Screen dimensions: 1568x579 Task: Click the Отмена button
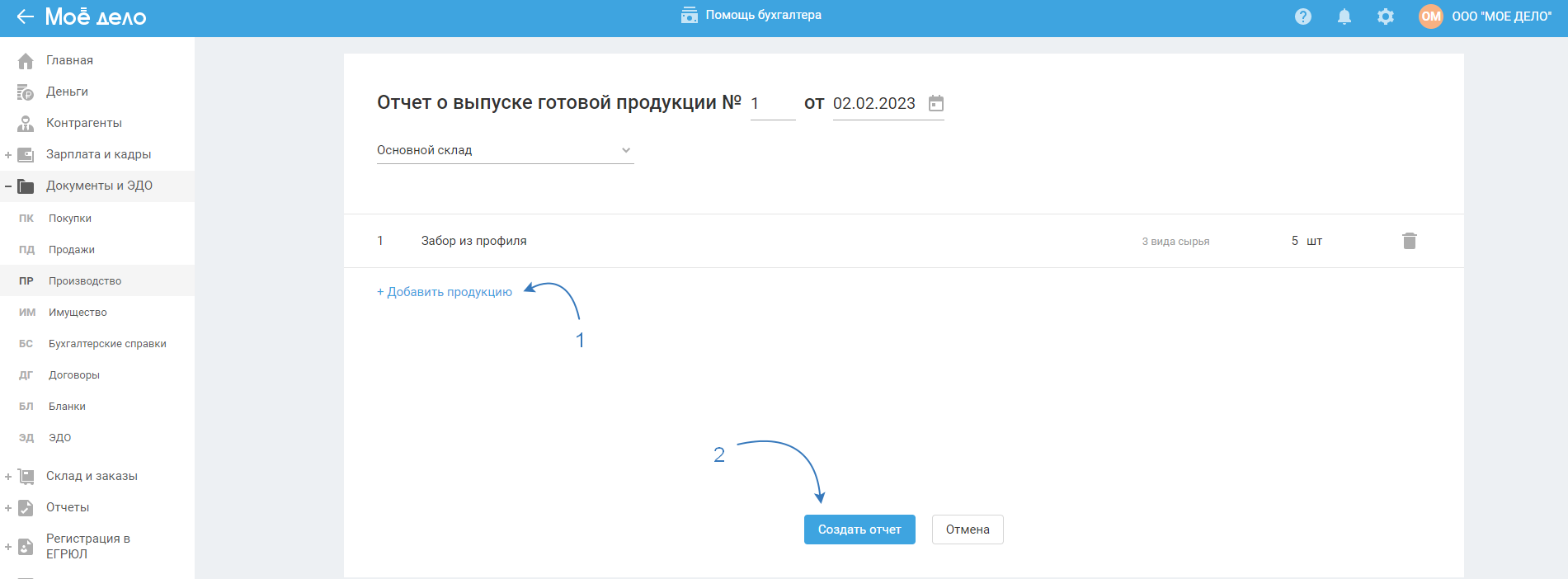tap(968, 530)
